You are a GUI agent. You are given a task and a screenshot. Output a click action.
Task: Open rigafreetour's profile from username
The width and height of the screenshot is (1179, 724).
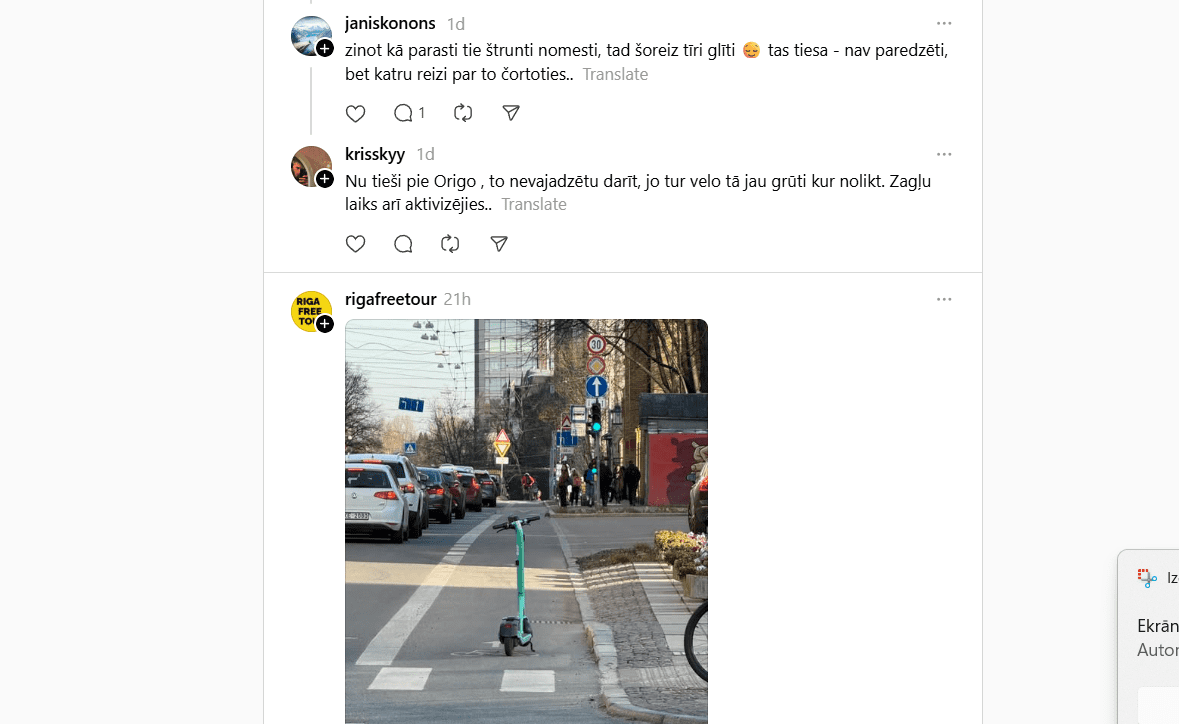(390, 299)
